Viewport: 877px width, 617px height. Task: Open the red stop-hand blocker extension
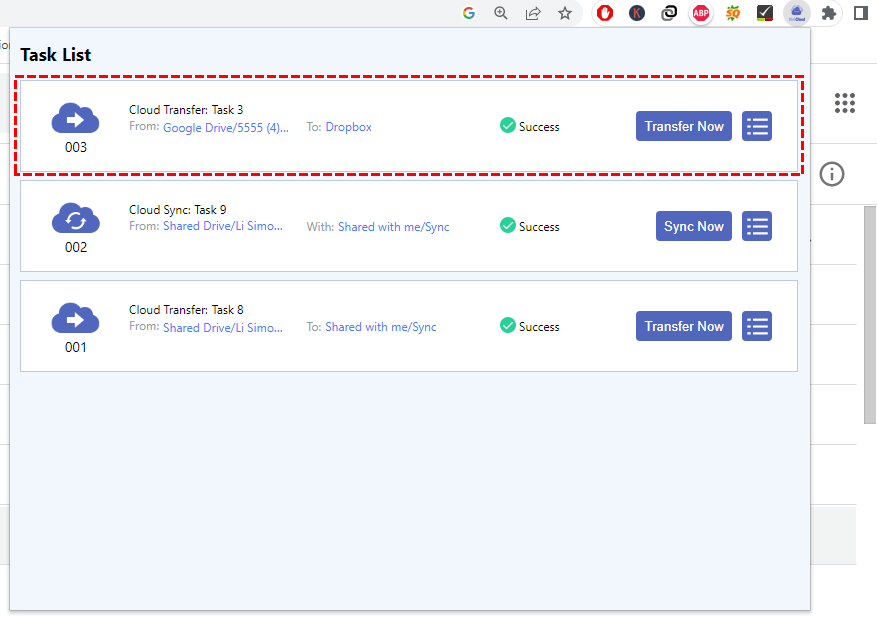click(x=605, y=13)
